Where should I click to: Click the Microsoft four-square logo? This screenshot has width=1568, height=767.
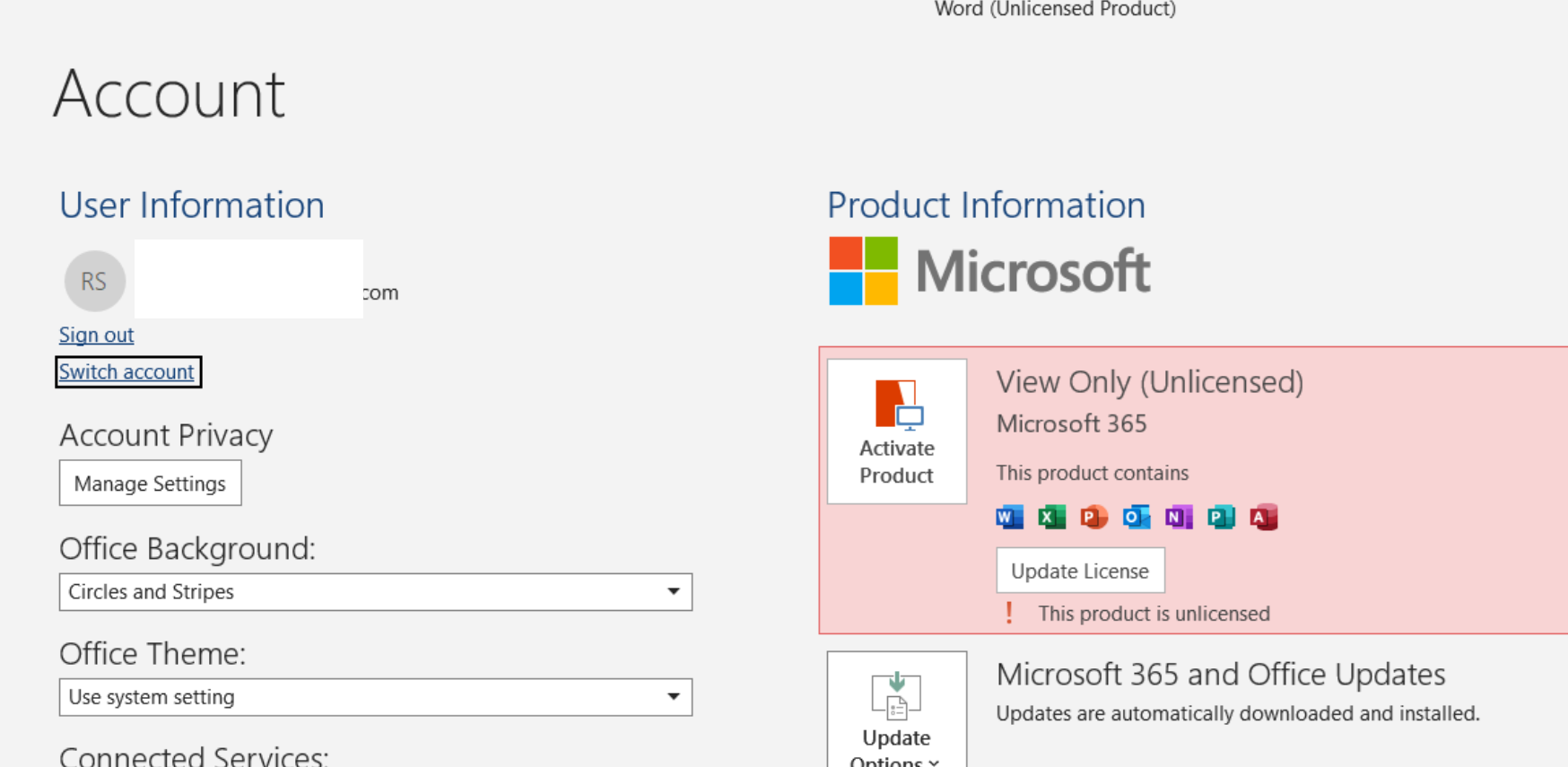click(x=863, y=271)
